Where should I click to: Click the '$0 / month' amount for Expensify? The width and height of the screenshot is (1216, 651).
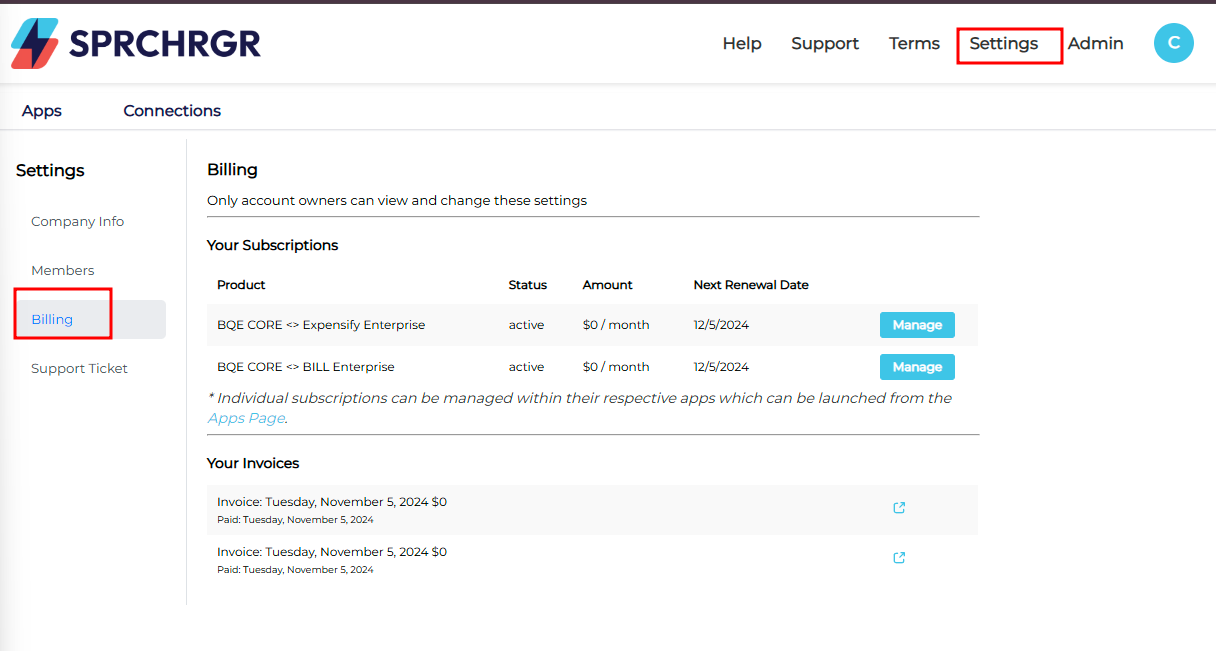[616, 325]
